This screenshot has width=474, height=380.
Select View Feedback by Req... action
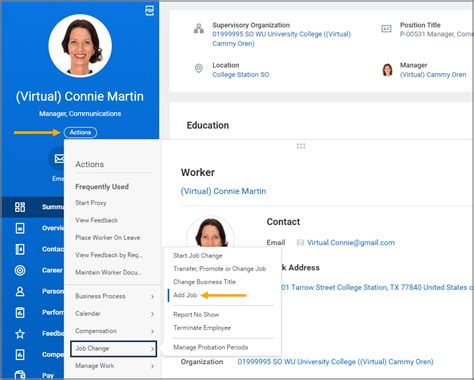tap(109, 255)
